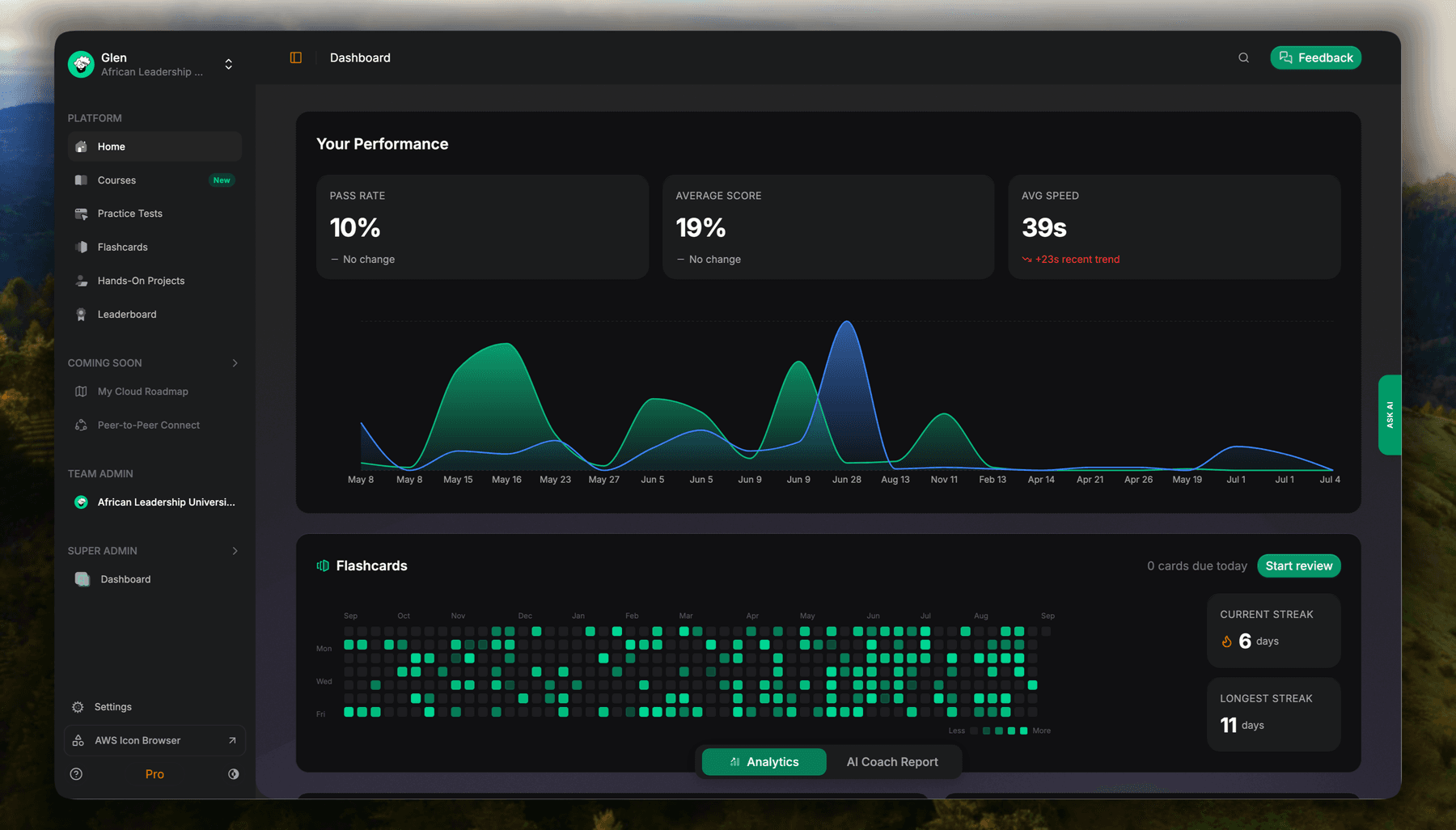Click the Pro plan label

pyautogui.click(x=154, y=774)
